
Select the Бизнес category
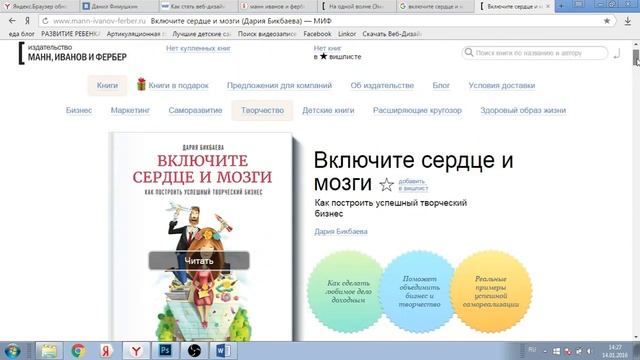coord(79,110)
